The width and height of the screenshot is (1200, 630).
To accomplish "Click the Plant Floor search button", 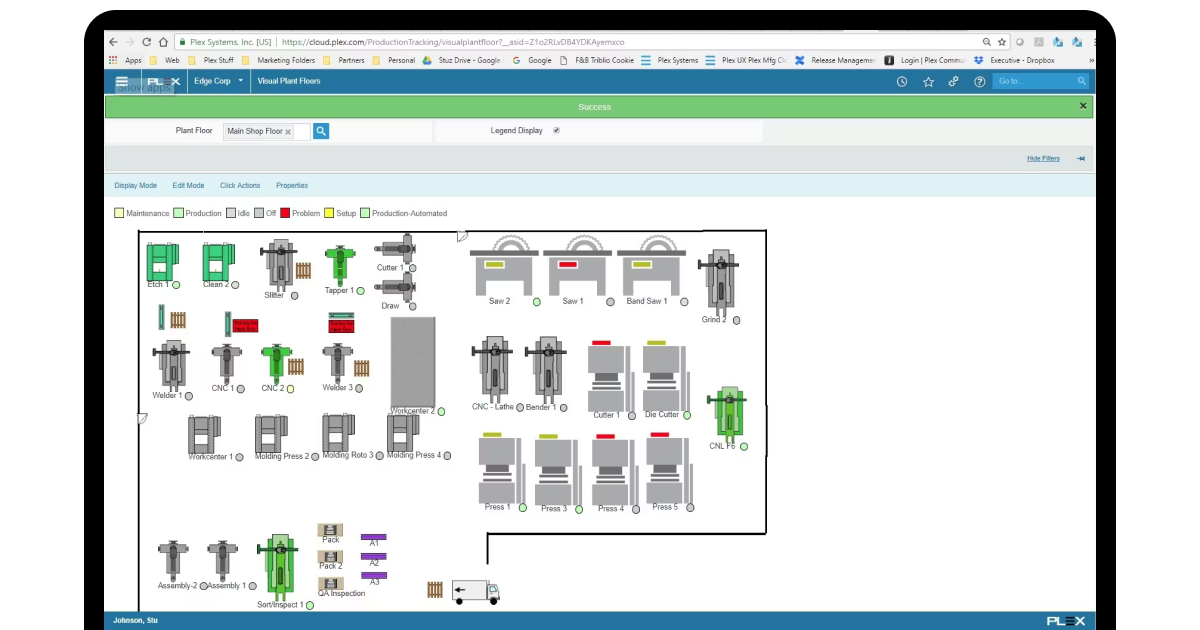I will click(x=321, y=131).
